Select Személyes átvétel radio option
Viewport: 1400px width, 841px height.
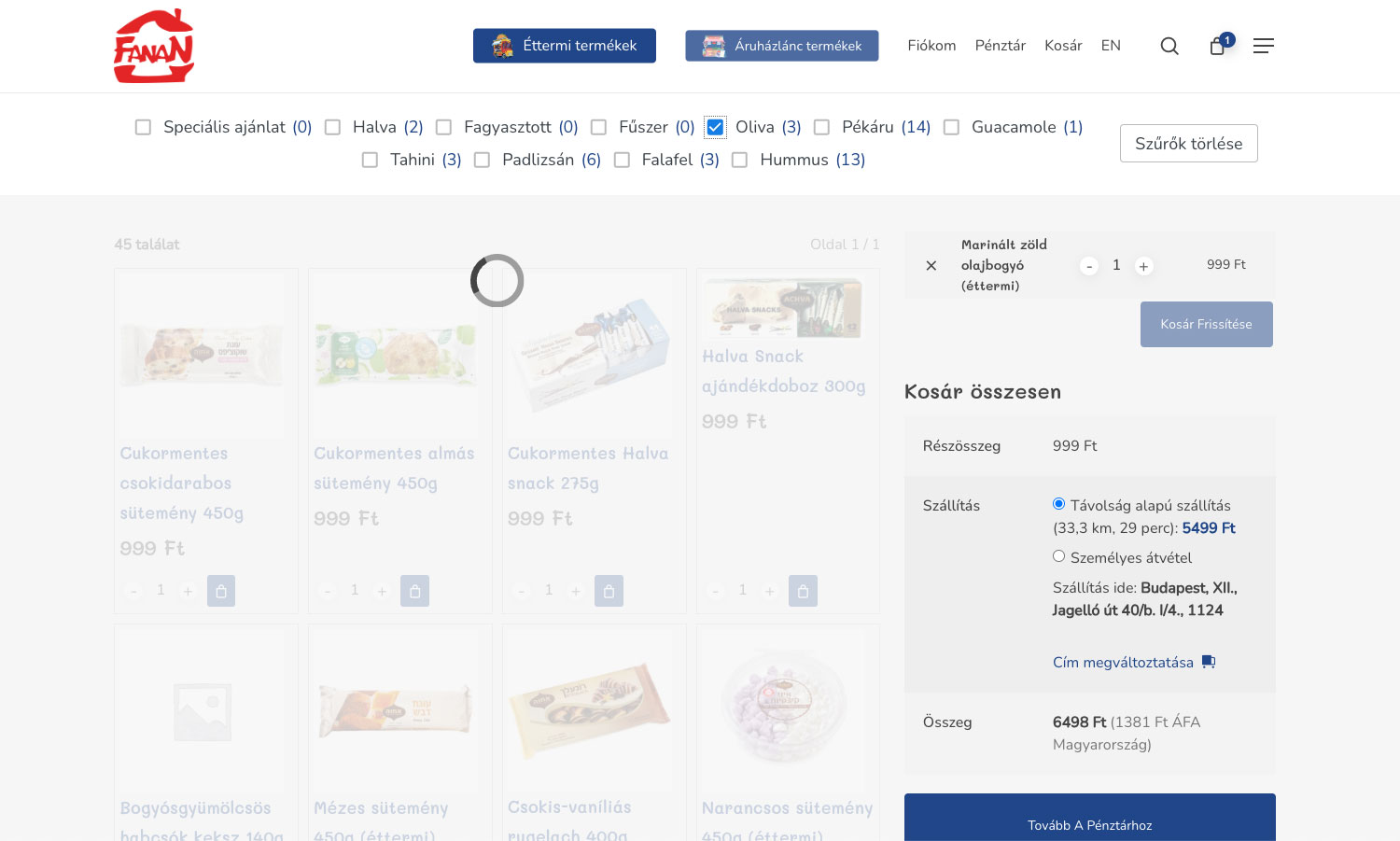tap(1059, 556)
